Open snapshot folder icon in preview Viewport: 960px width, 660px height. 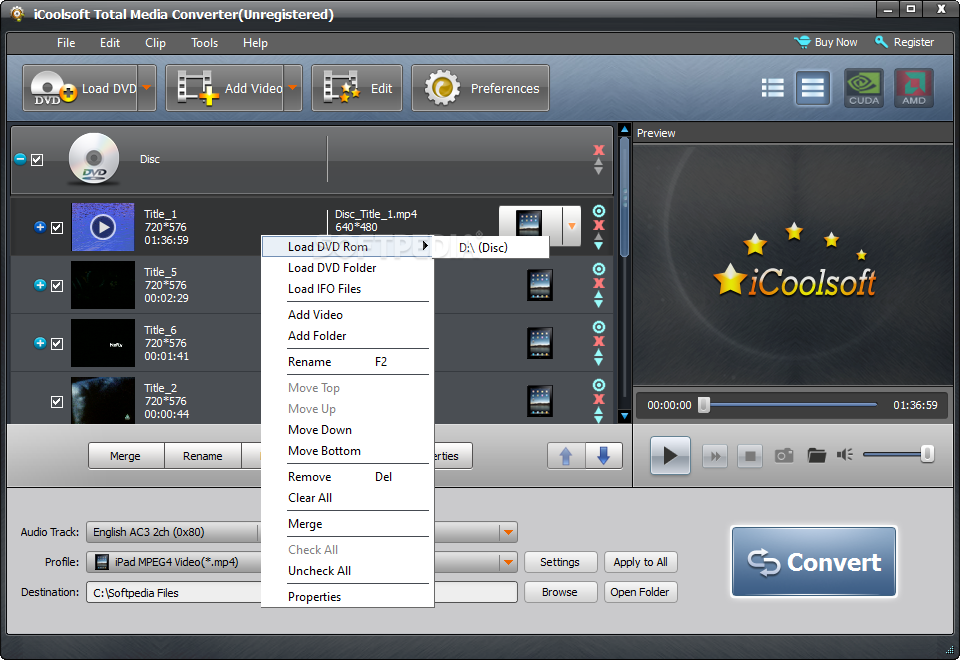point(816,456)
